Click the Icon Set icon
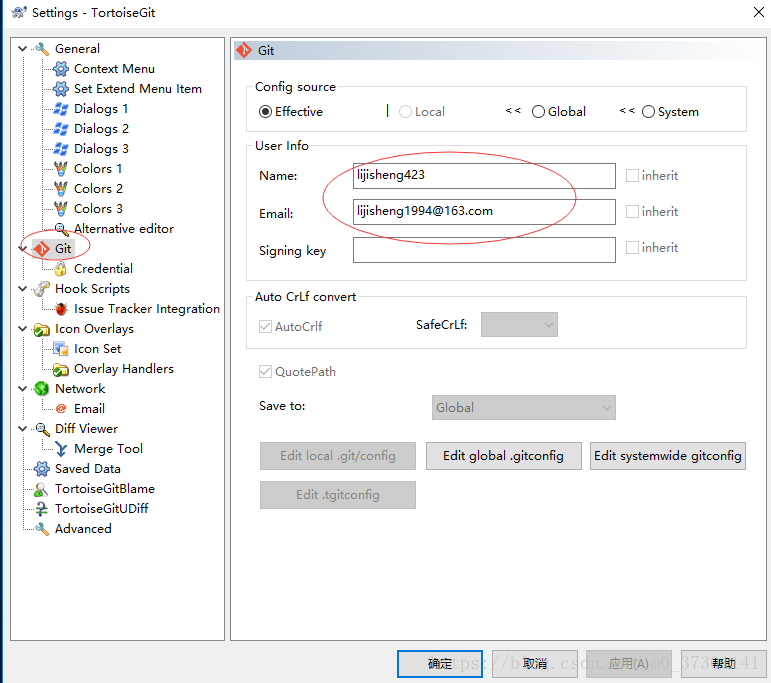This screenshot has height=683, width=771. click(x=61, y=349)
